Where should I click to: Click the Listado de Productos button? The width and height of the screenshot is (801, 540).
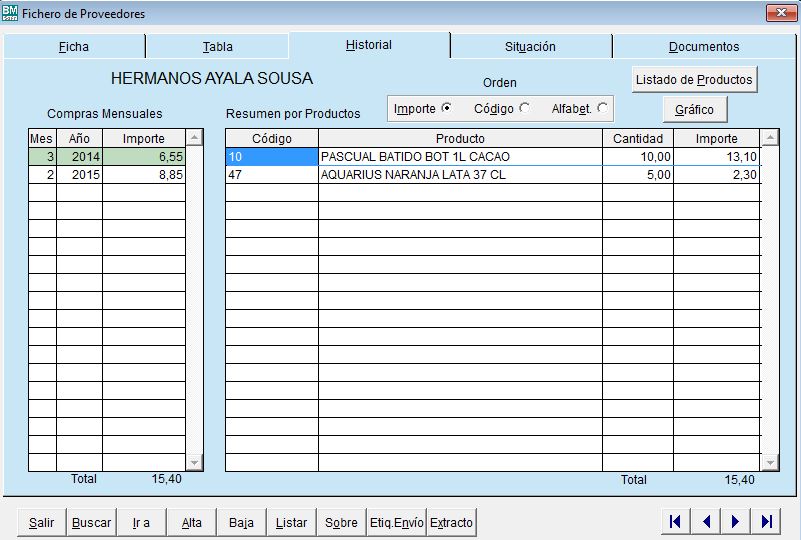[695, 79]
